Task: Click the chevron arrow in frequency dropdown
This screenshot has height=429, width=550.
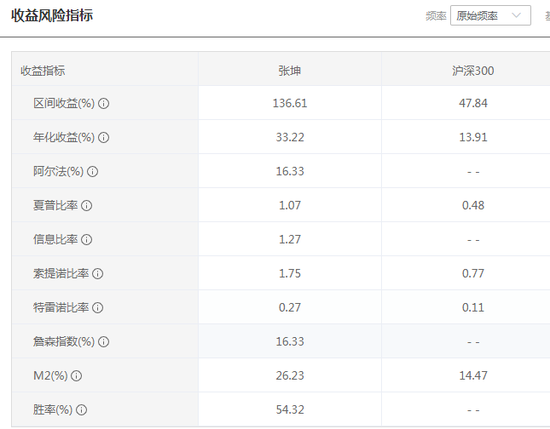Action: (x=516, y=15)
